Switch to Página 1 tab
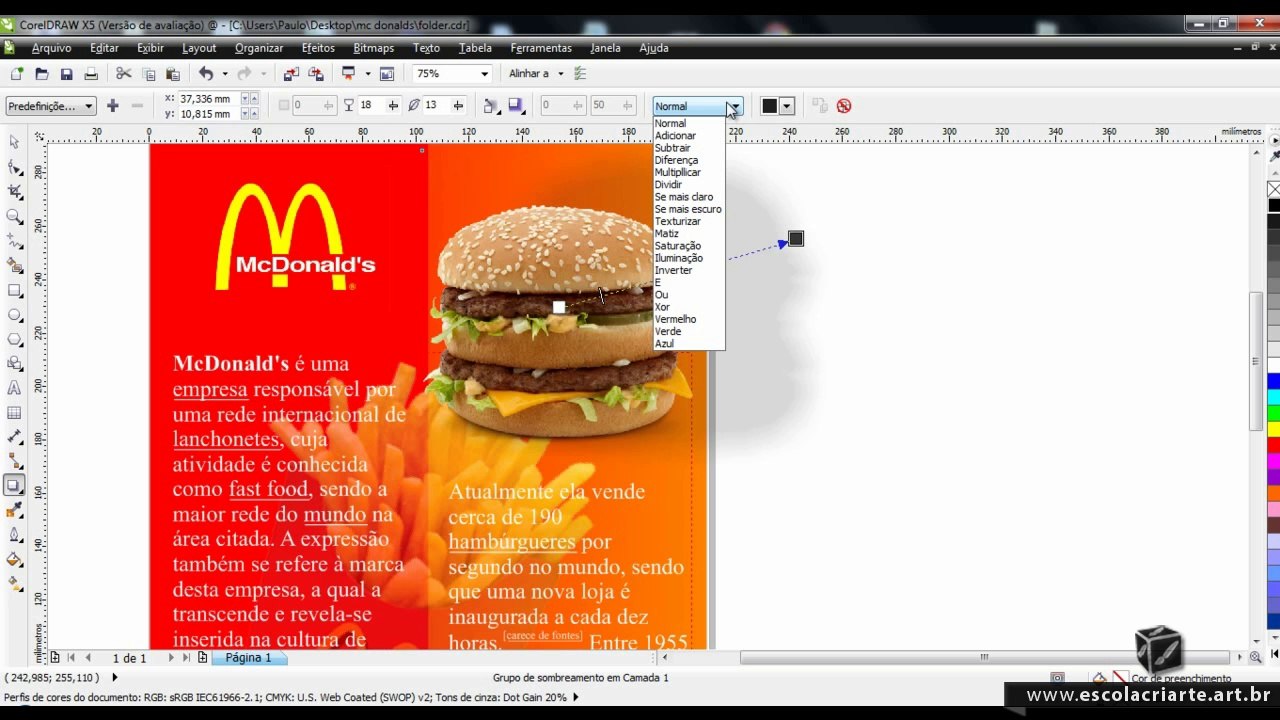This screenshot has width=1280, height=720. click(x=248, y=658)
